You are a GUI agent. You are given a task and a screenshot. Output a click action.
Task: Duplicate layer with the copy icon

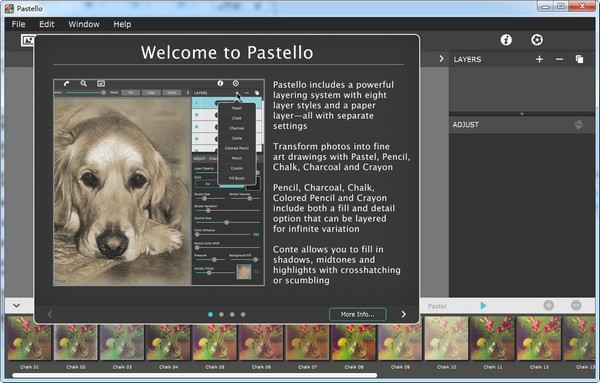coord(579,59)
